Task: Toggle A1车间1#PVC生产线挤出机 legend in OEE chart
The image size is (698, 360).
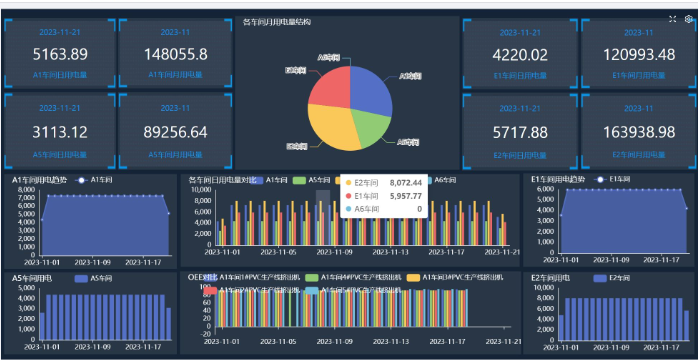Action: pos(252,277)
